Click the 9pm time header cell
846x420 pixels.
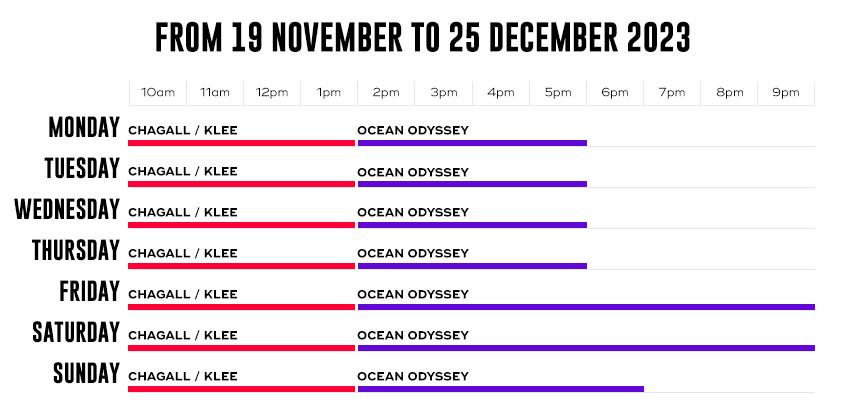tap(786, 93)
